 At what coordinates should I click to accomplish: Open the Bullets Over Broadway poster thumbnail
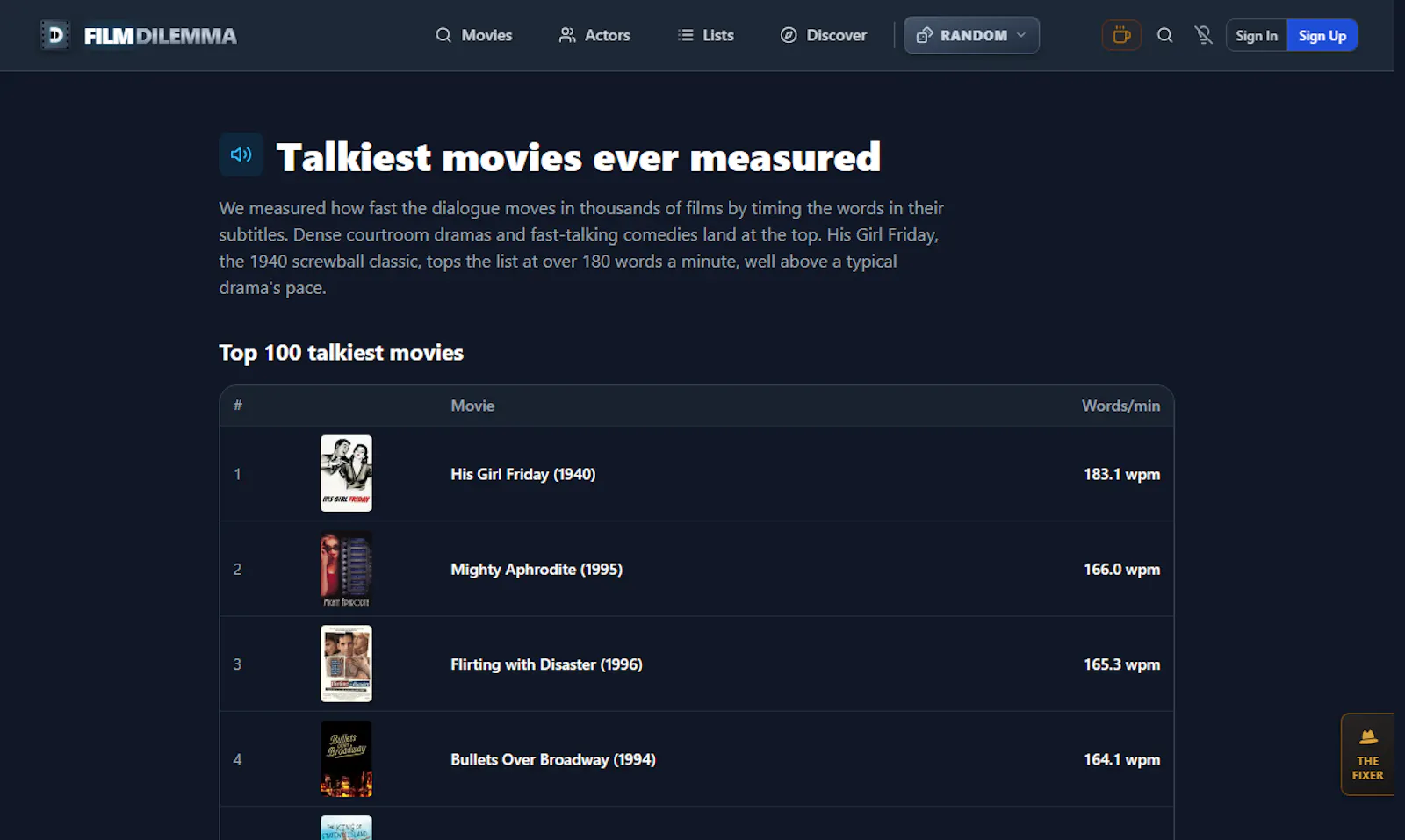(346, 759)
